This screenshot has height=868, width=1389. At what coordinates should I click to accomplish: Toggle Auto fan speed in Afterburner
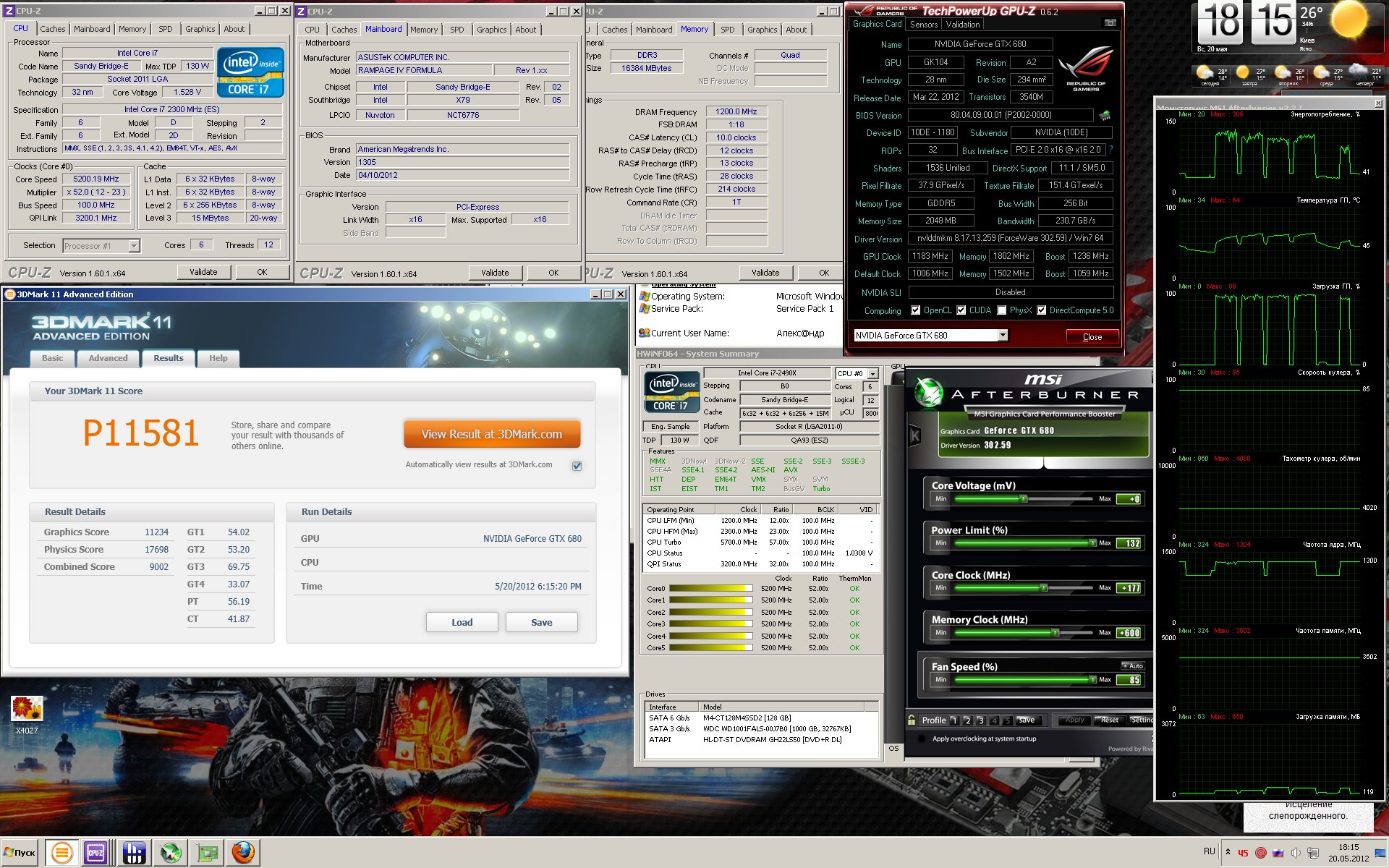(x=1133, y=665)
